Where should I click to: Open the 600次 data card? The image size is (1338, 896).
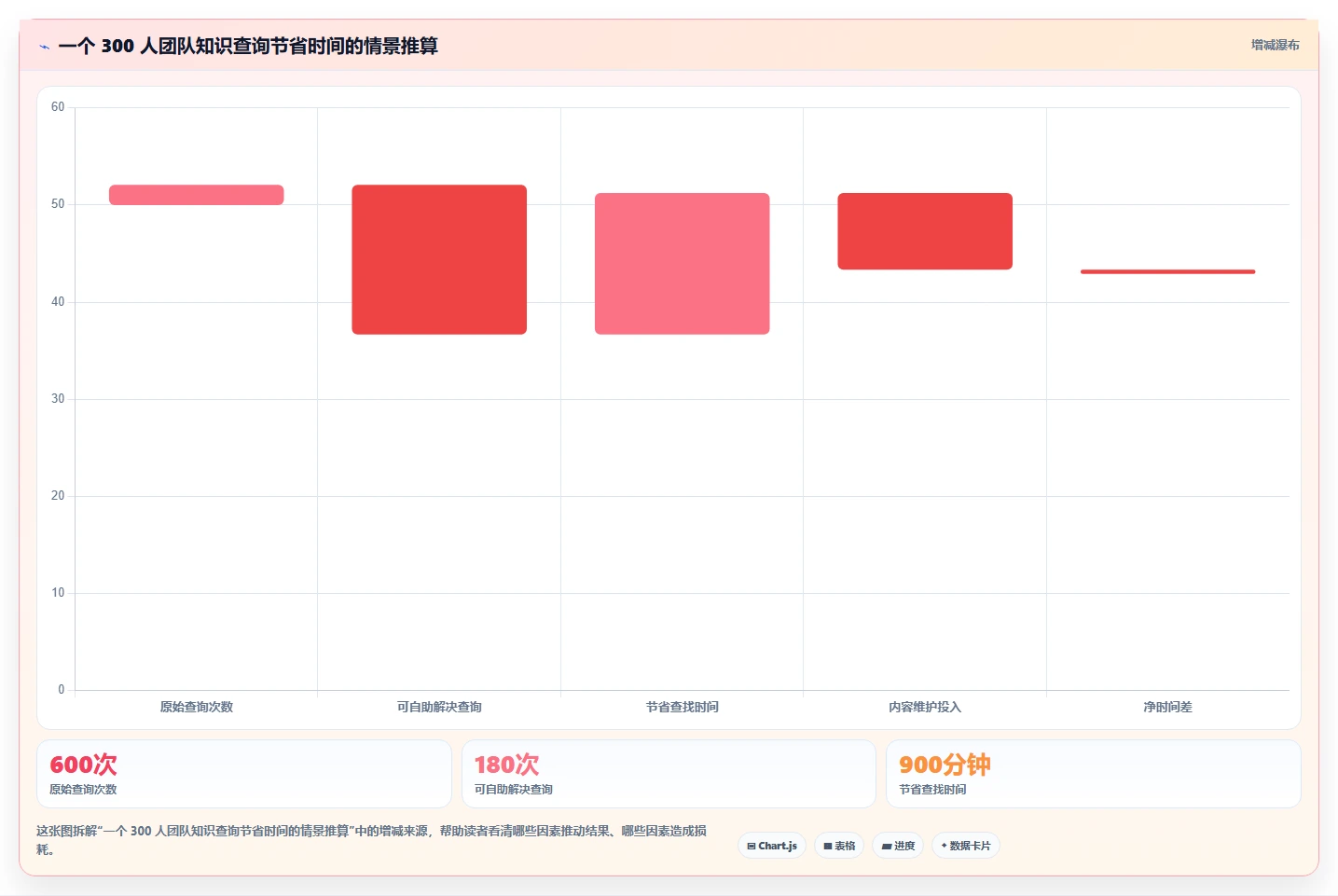[244, 774]
